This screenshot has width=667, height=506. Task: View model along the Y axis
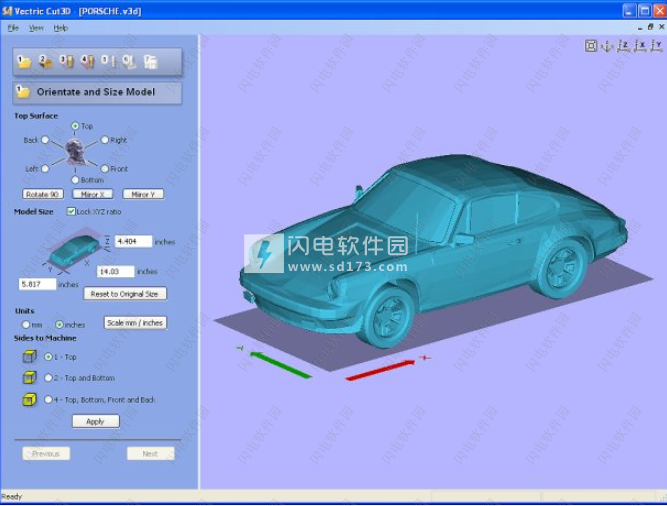coord(656,46)
